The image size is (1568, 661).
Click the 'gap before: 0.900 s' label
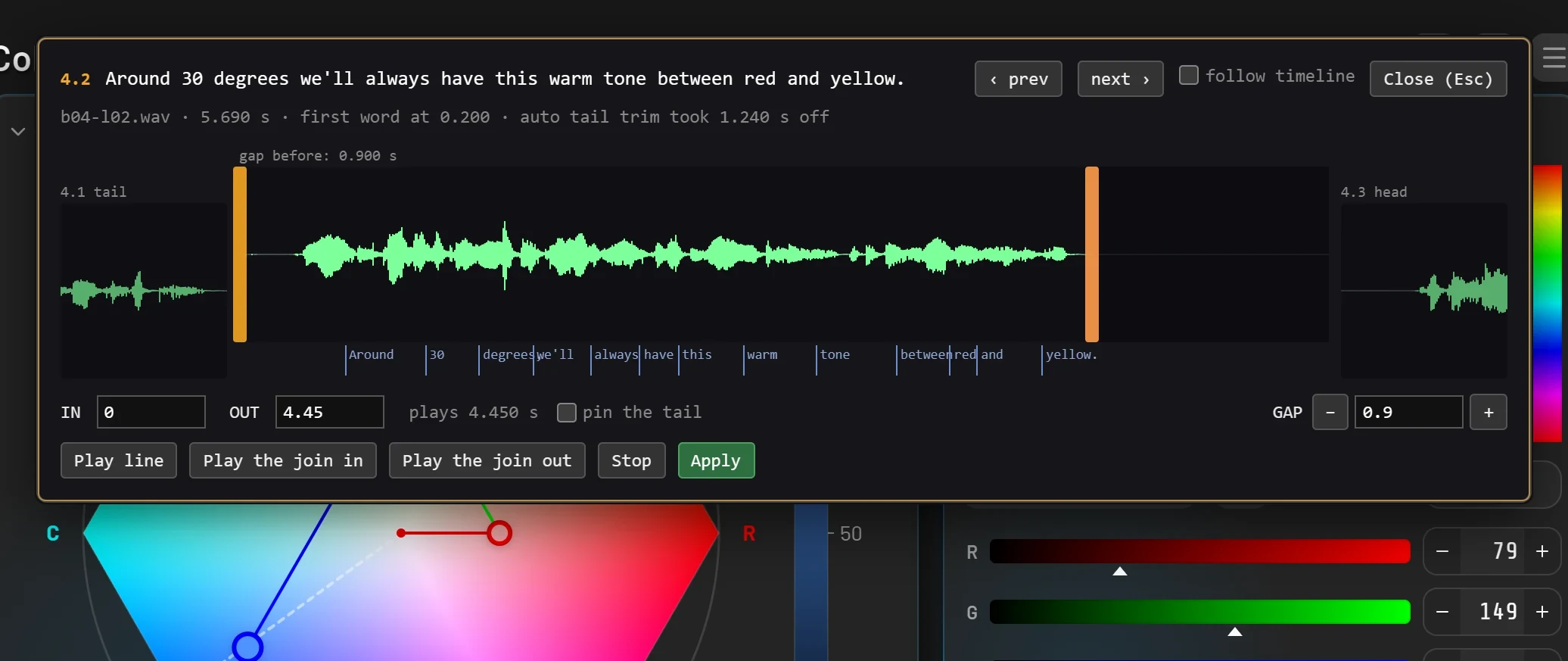318,156
